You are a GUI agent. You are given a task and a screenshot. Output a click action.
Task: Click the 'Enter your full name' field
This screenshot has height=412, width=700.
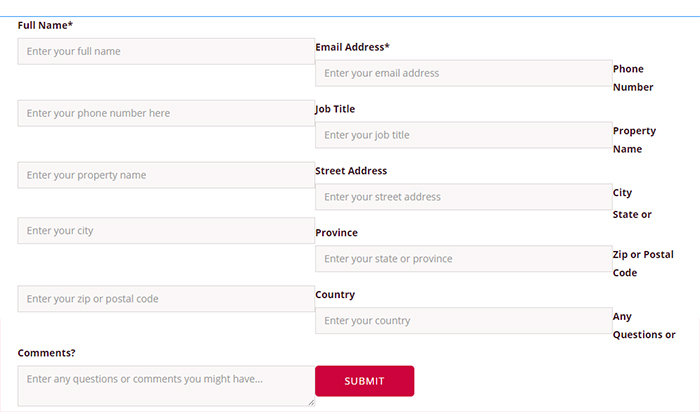[166, 51]
